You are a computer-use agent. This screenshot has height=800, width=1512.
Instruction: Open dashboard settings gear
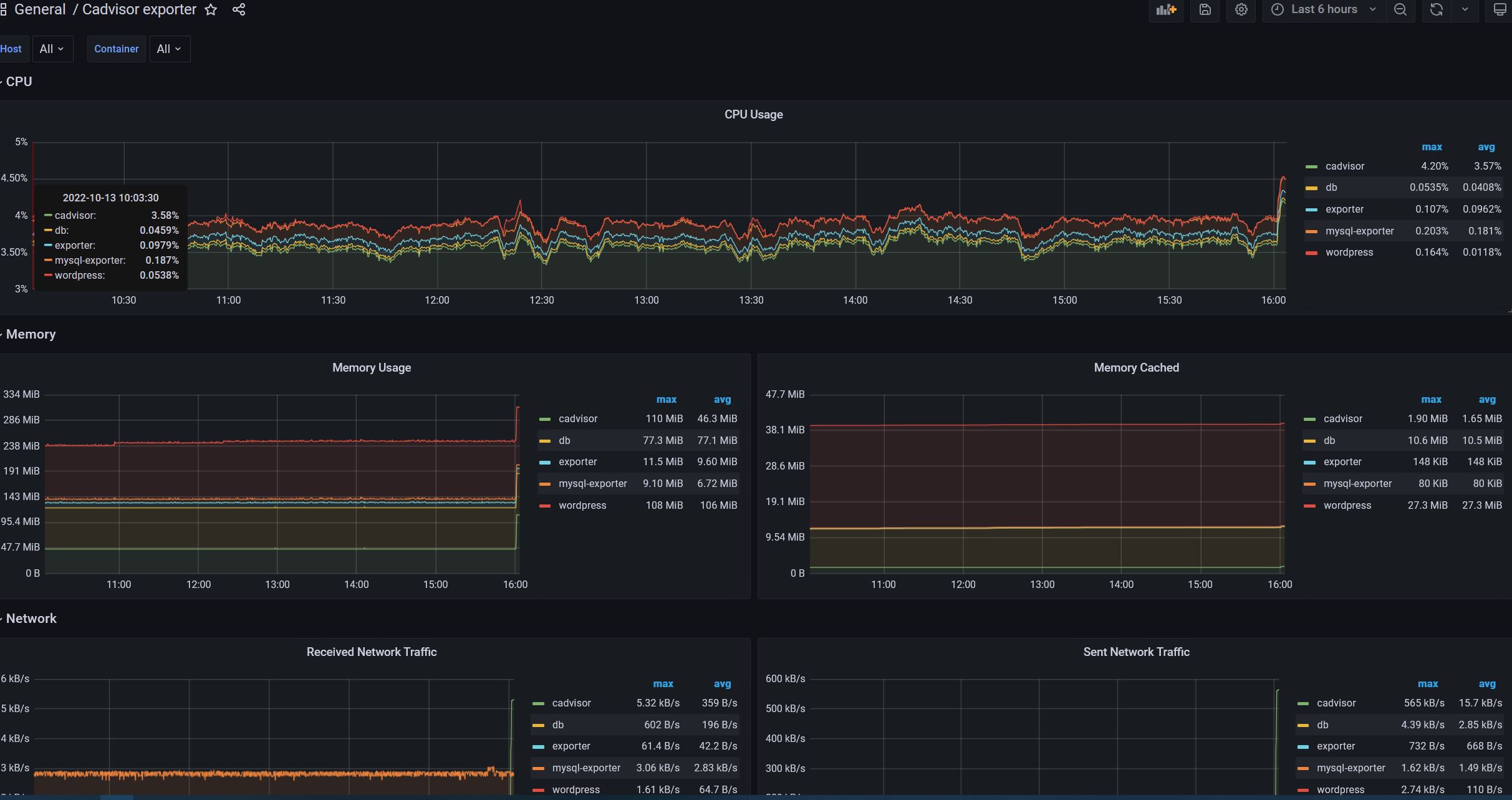pyautogui.click(x=1241, y=9)
